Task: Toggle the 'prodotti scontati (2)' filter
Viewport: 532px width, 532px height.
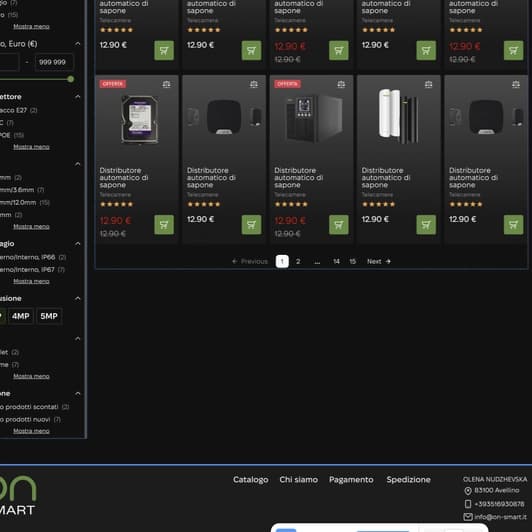Action: point(34,407)
